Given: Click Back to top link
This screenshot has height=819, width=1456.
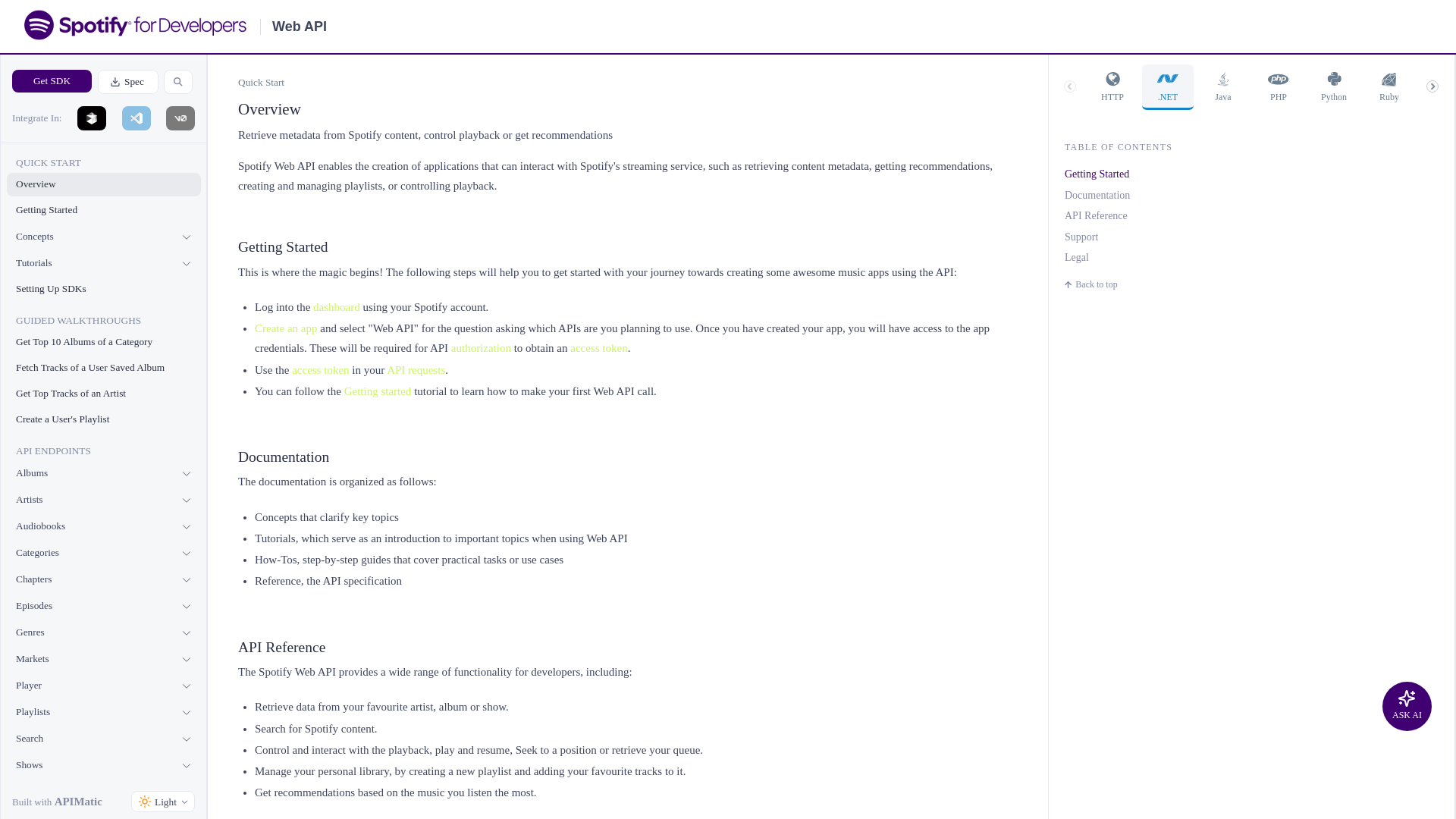Looking at the screenshot, I should 1090,284.
